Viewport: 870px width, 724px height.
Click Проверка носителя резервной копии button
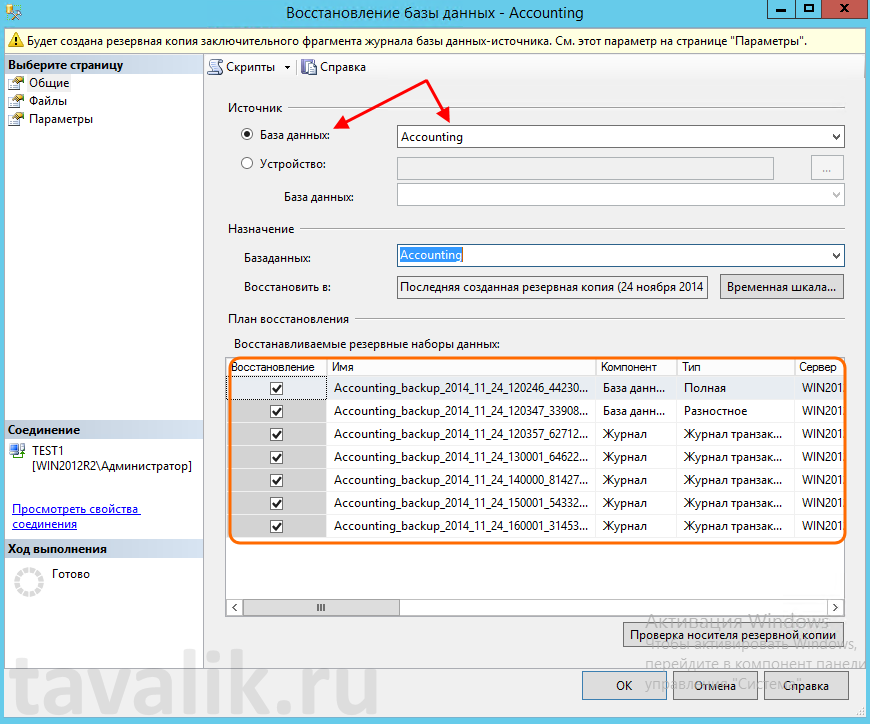733,635
